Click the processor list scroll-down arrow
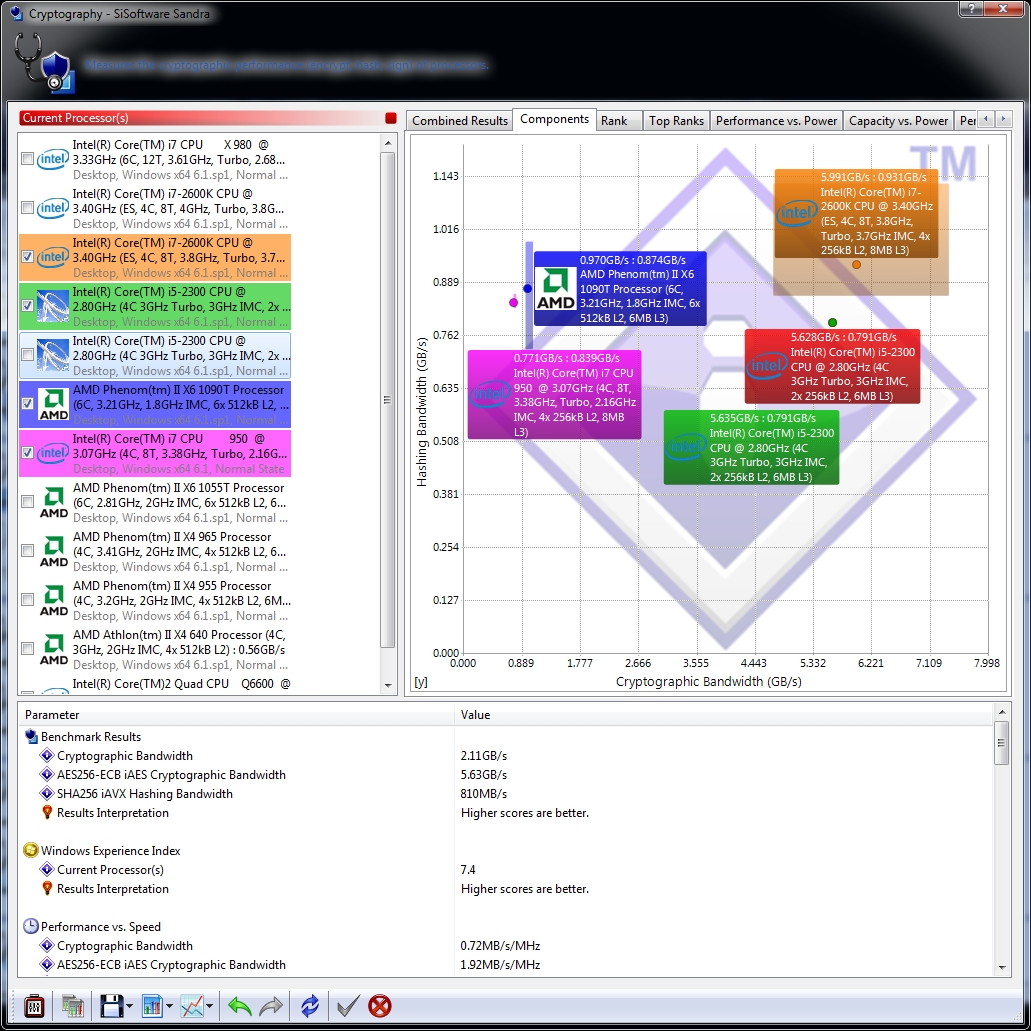The width and height of the screenshot is (1031, 1031). (388, 685)
